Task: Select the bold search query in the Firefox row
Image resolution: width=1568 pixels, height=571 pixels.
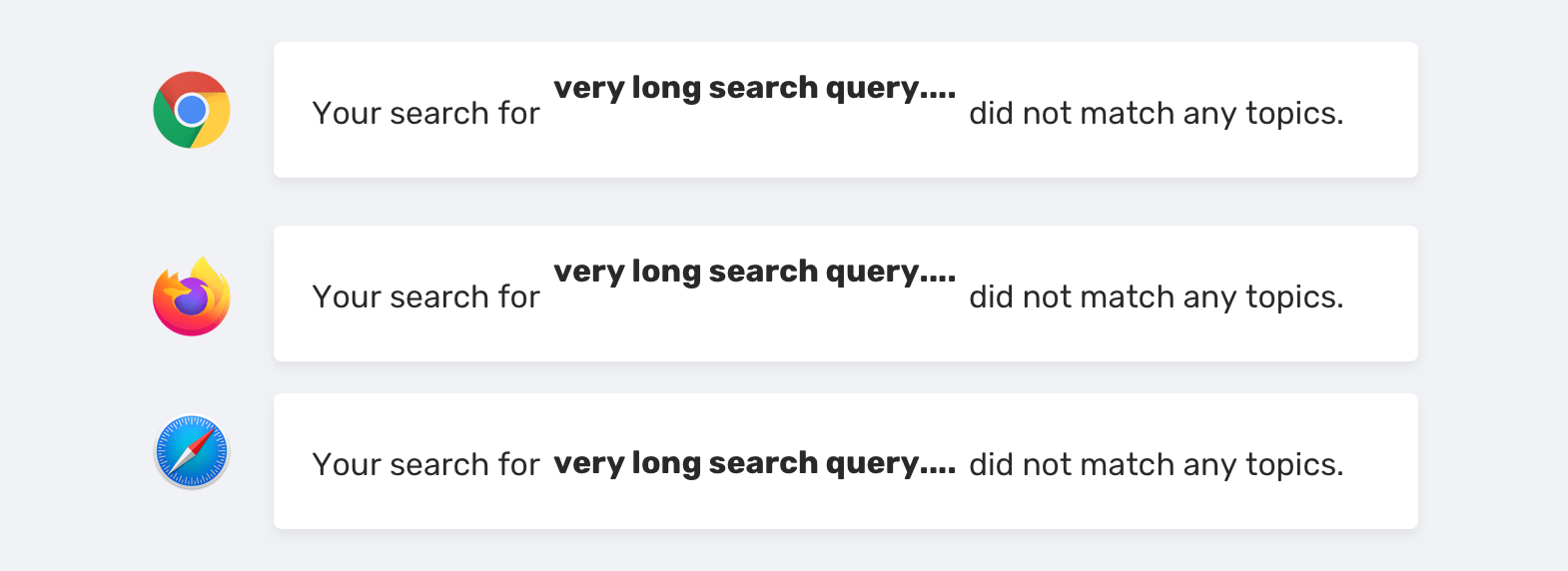Action: 754,272
